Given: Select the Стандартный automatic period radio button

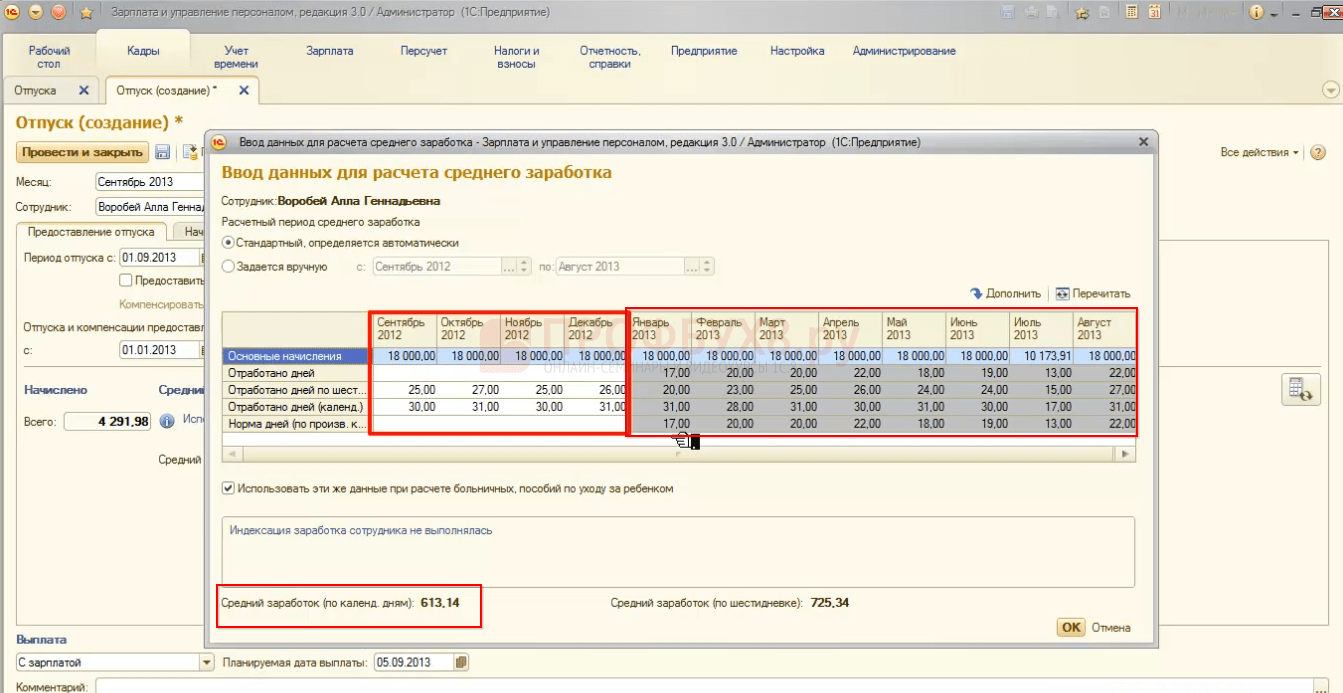Looking at the screenshot, I should [x=228, y=243].
